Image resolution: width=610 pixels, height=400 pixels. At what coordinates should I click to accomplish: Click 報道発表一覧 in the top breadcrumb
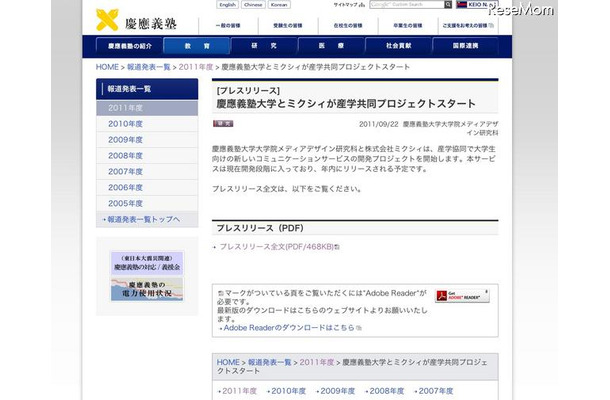pos(149,67)
